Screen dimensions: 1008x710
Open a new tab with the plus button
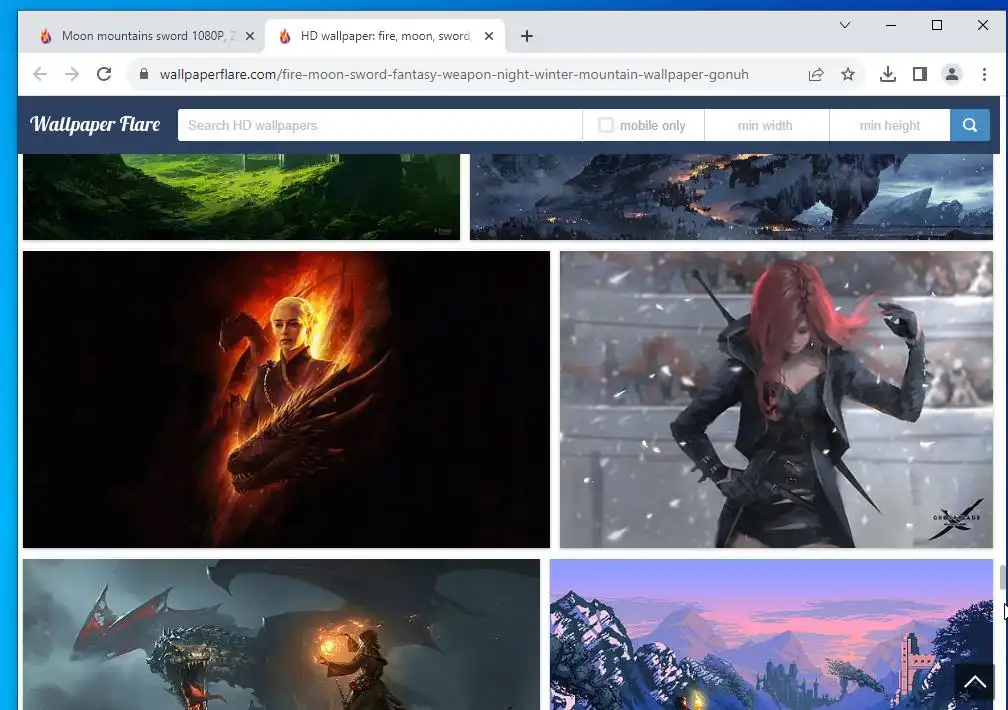(526, 36)
